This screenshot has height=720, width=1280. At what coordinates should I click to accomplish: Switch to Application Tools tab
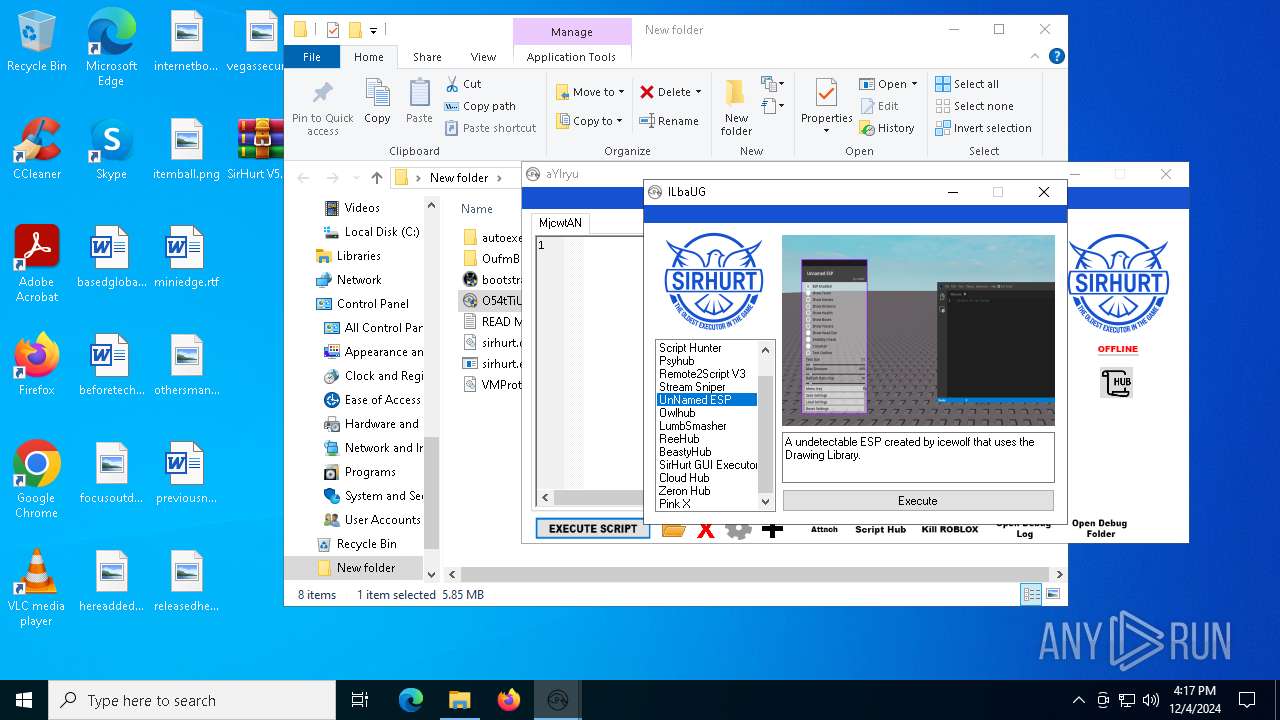point(571,57)
